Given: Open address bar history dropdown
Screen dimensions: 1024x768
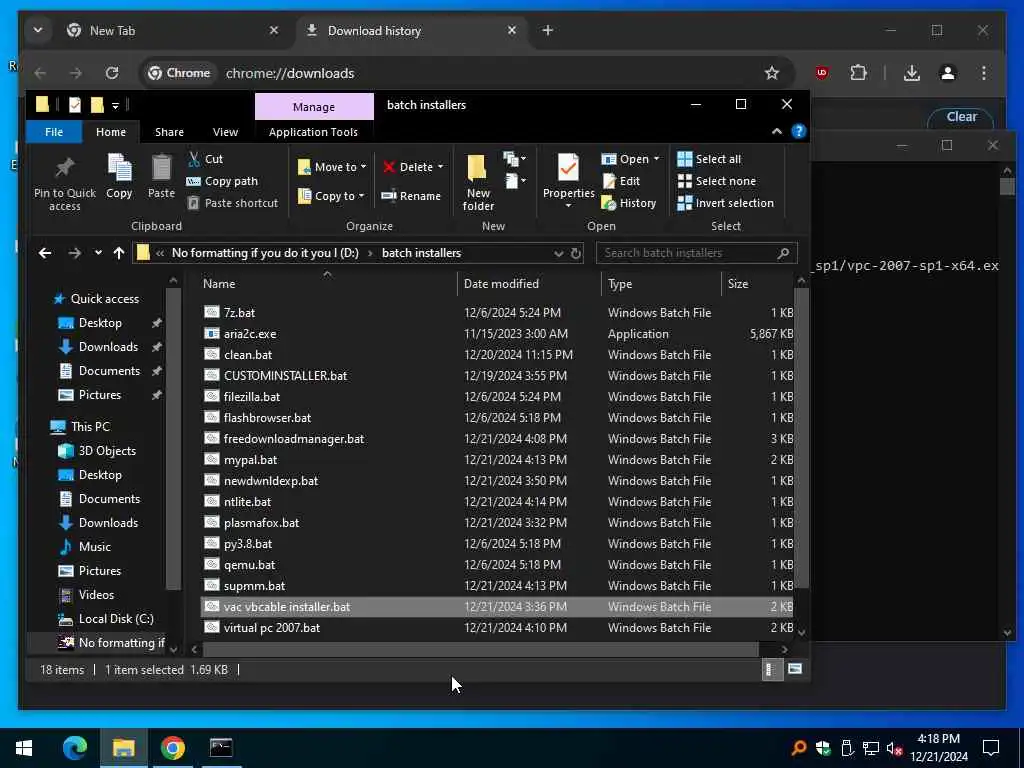Looking at the screenshot, I should pyautogui.click(x=558, y=253).
